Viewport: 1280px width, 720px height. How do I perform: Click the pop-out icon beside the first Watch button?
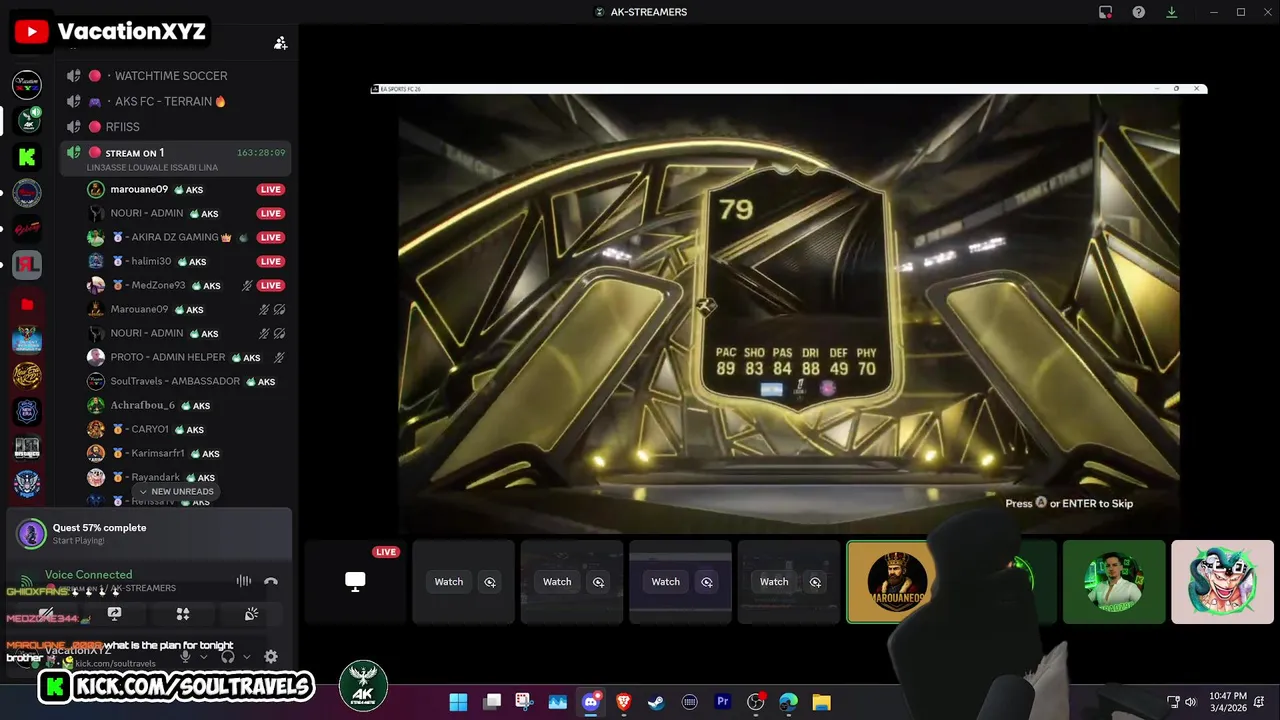pos(490,582)
